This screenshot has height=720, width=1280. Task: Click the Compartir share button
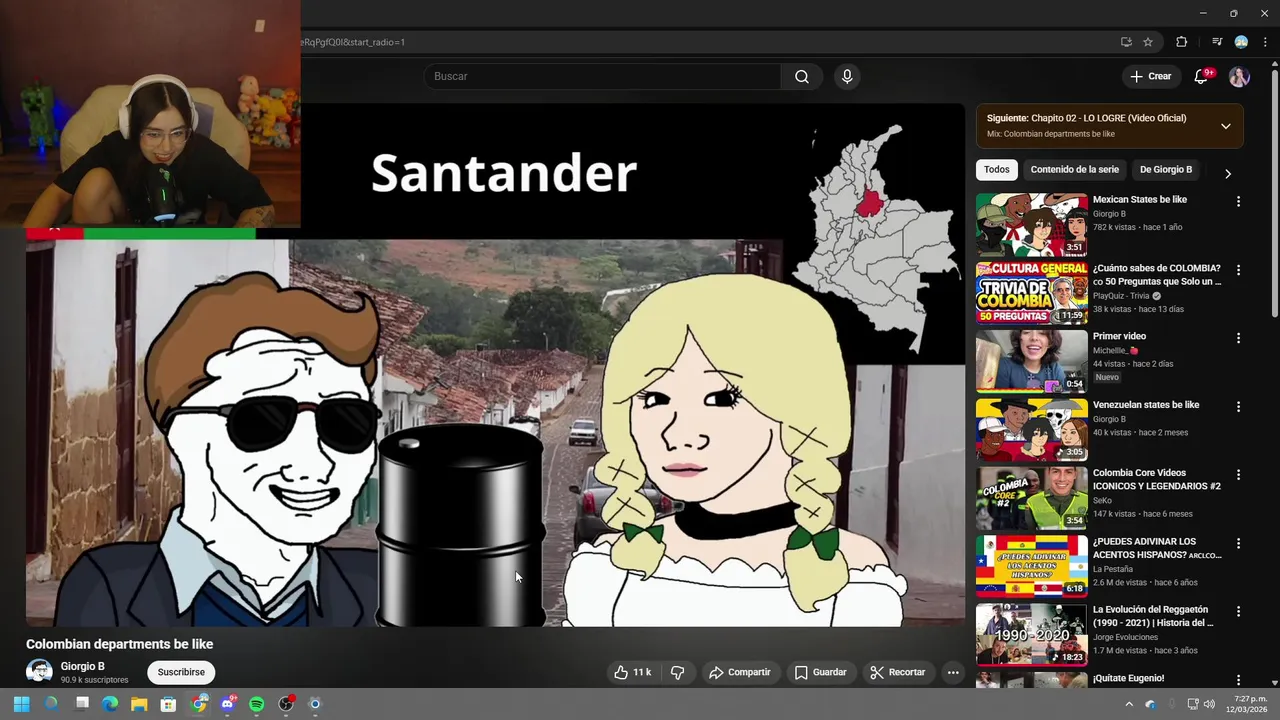coord(739,672)
